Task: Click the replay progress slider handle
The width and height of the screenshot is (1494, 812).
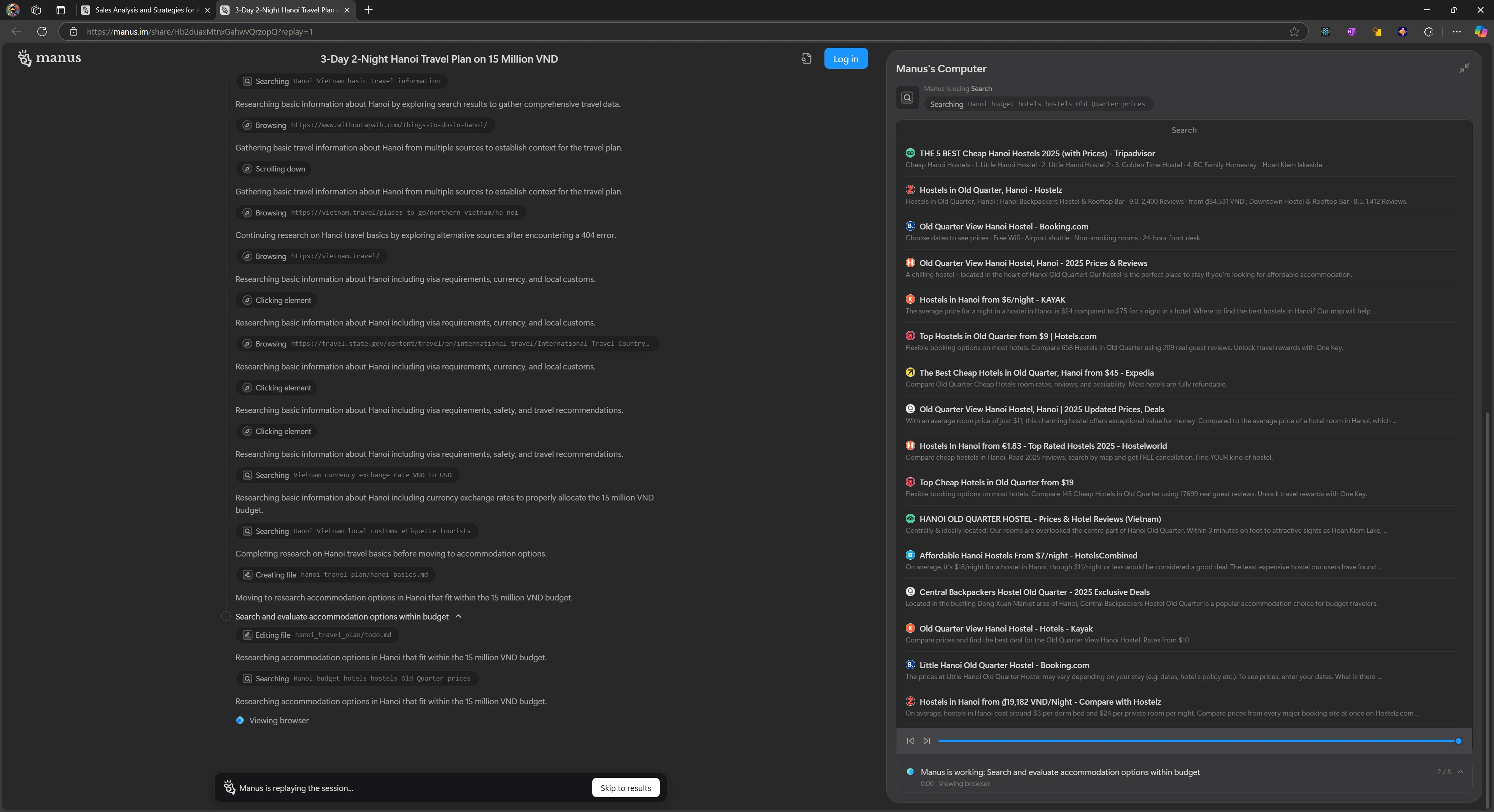Action: point(1458,741)
